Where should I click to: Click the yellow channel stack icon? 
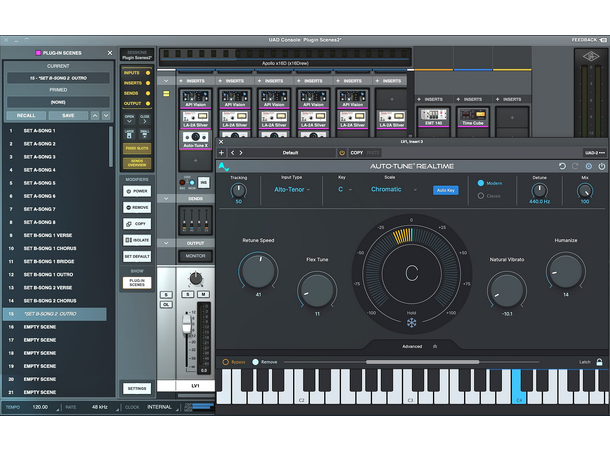click(166, 94)
